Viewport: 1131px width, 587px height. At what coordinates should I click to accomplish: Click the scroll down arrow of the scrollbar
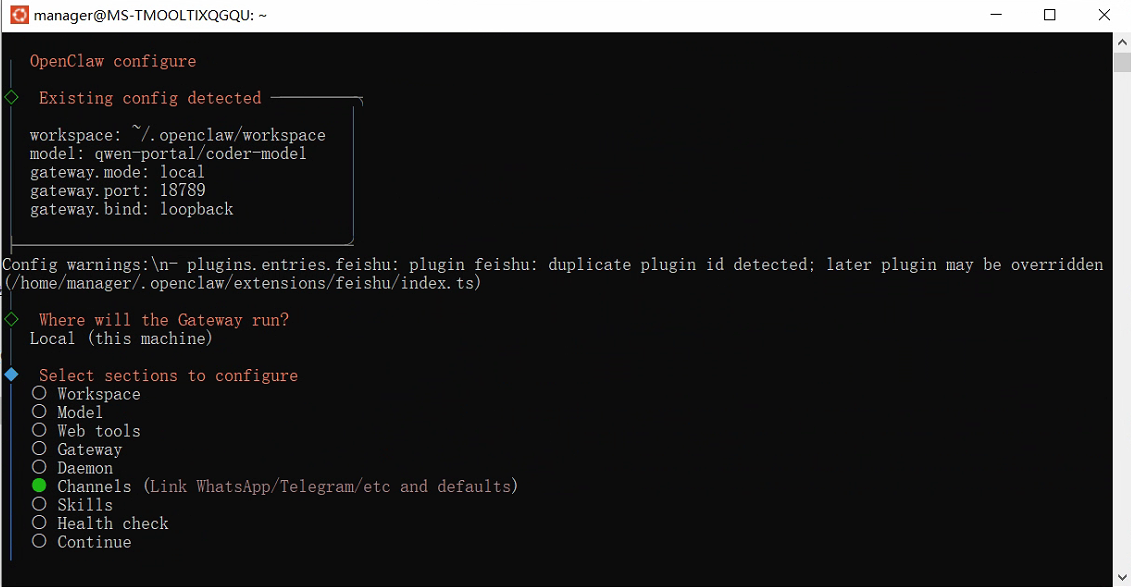point(1122,578)
